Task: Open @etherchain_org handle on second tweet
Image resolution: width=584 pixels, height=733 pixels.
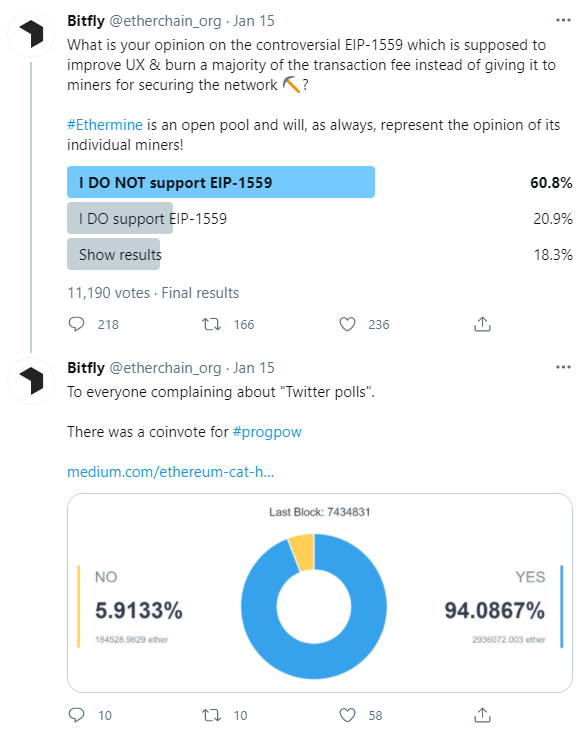Action: pyautogui.click(x=165, y=368)
